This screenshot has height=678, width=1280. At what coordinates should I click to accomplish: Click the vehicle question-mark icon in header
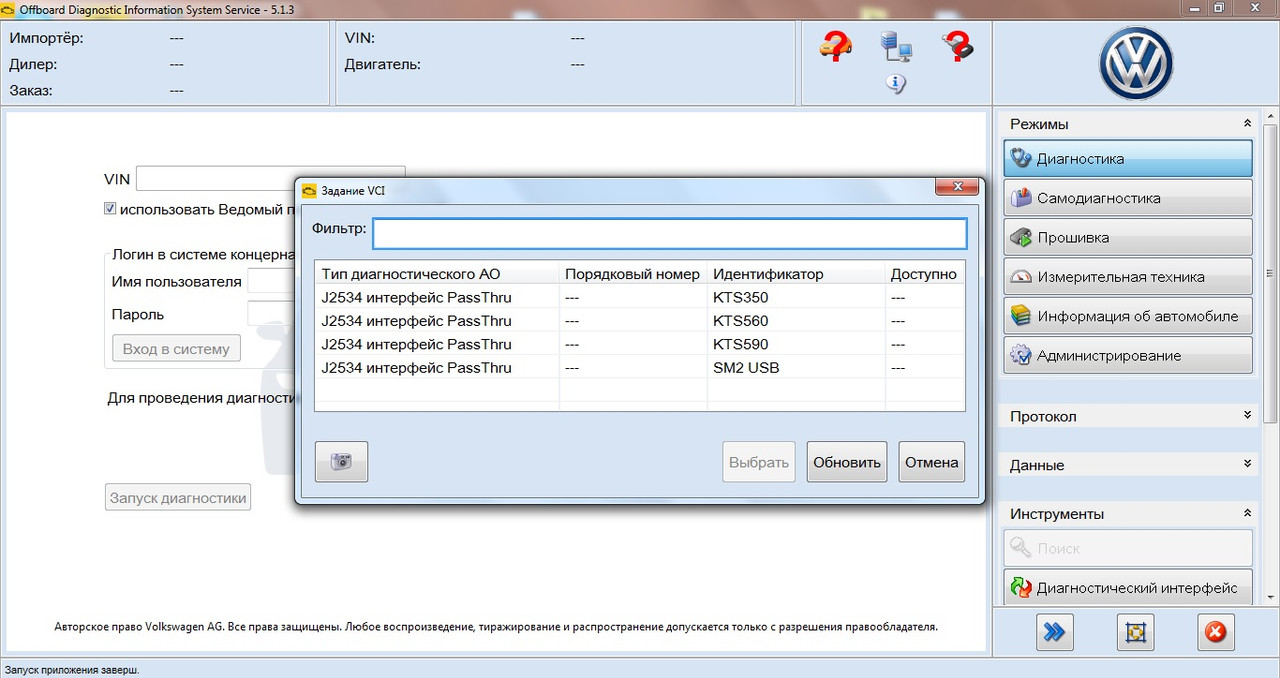(836, 46)
